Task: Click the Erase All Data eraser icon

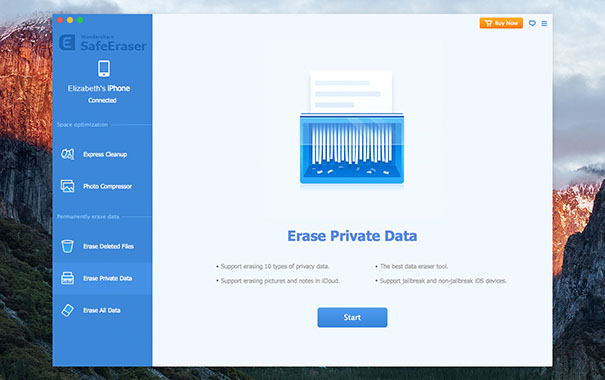Action: click(67, 310)
